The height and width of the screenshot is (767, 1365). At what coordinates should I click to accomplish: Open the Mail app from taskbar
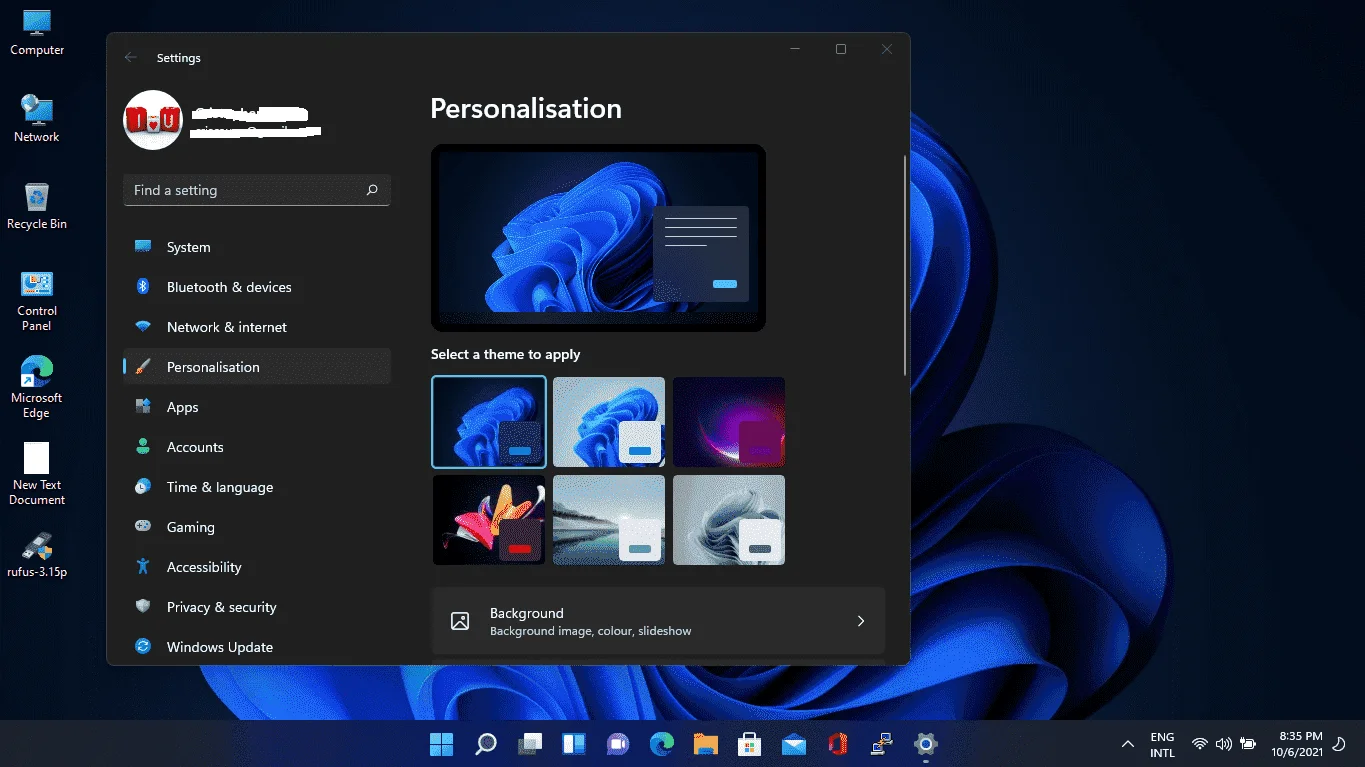[794, 744]
